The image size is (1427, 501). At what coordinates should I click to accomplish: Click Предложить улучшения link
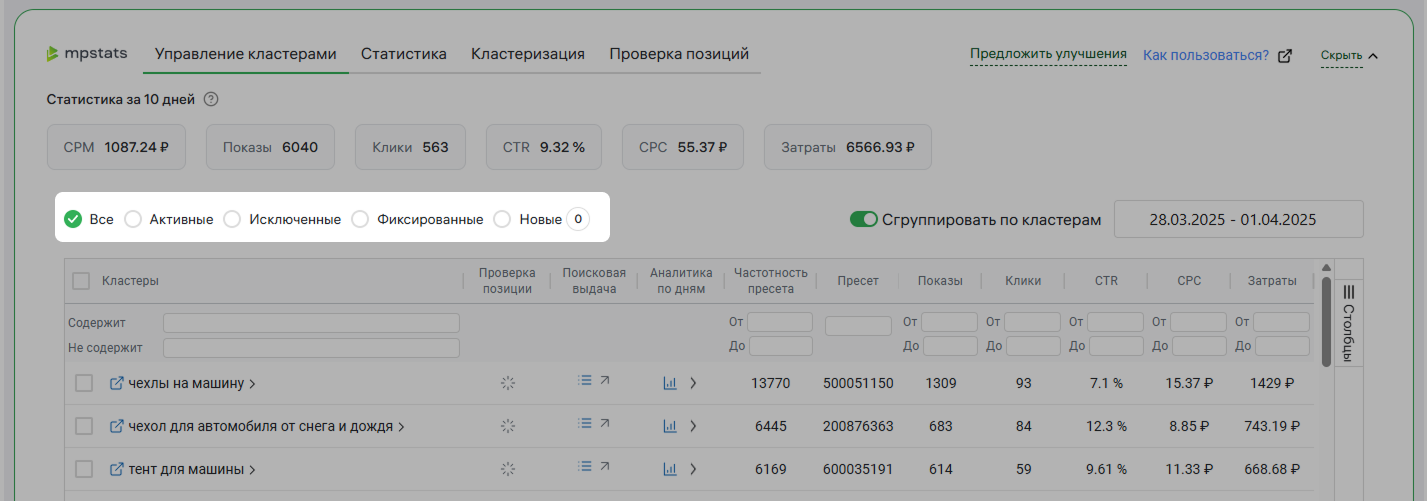[1048, 54]
